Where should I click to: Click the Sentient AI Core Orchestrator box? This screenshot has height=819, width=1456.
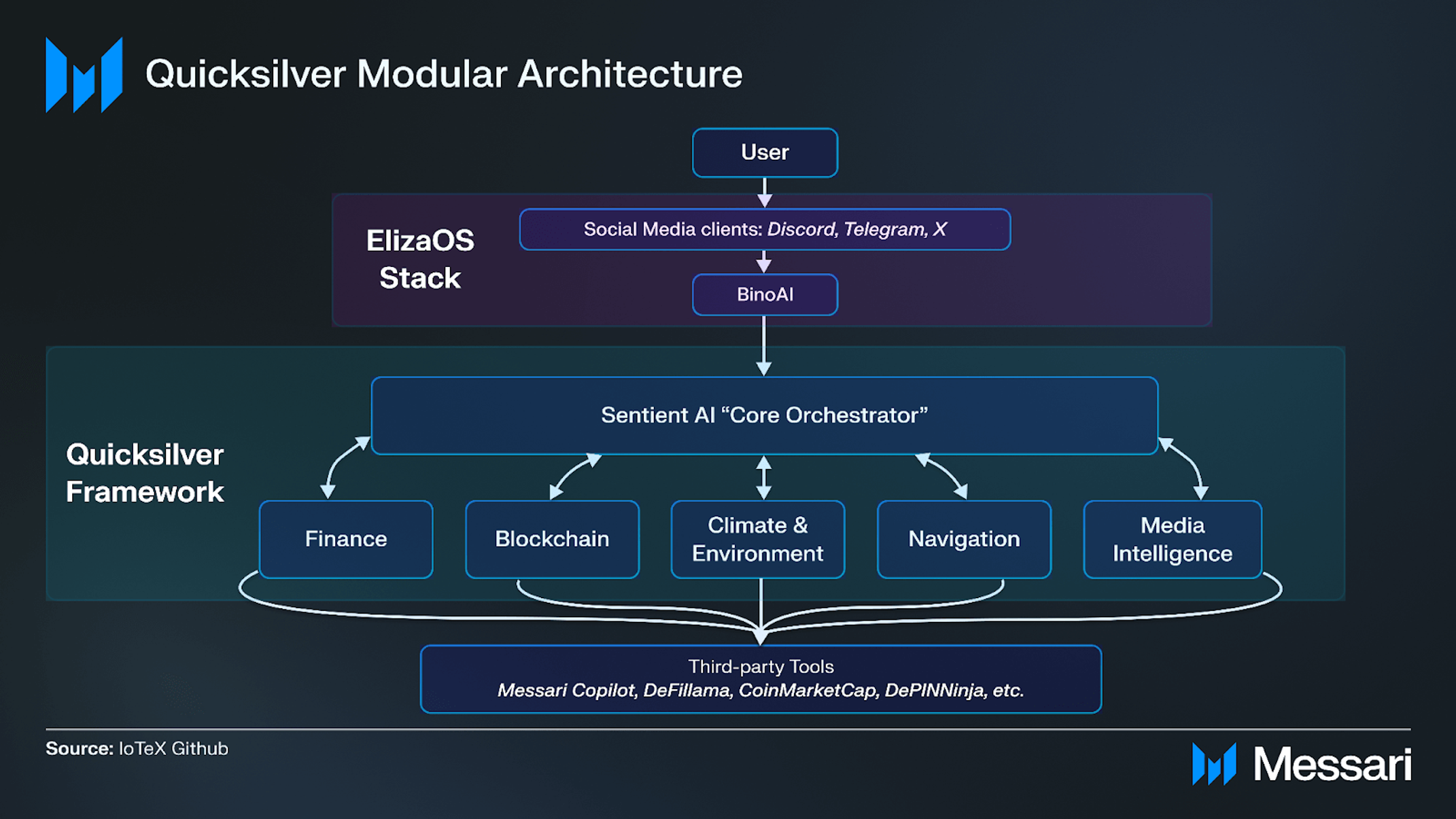pos(765,415)
